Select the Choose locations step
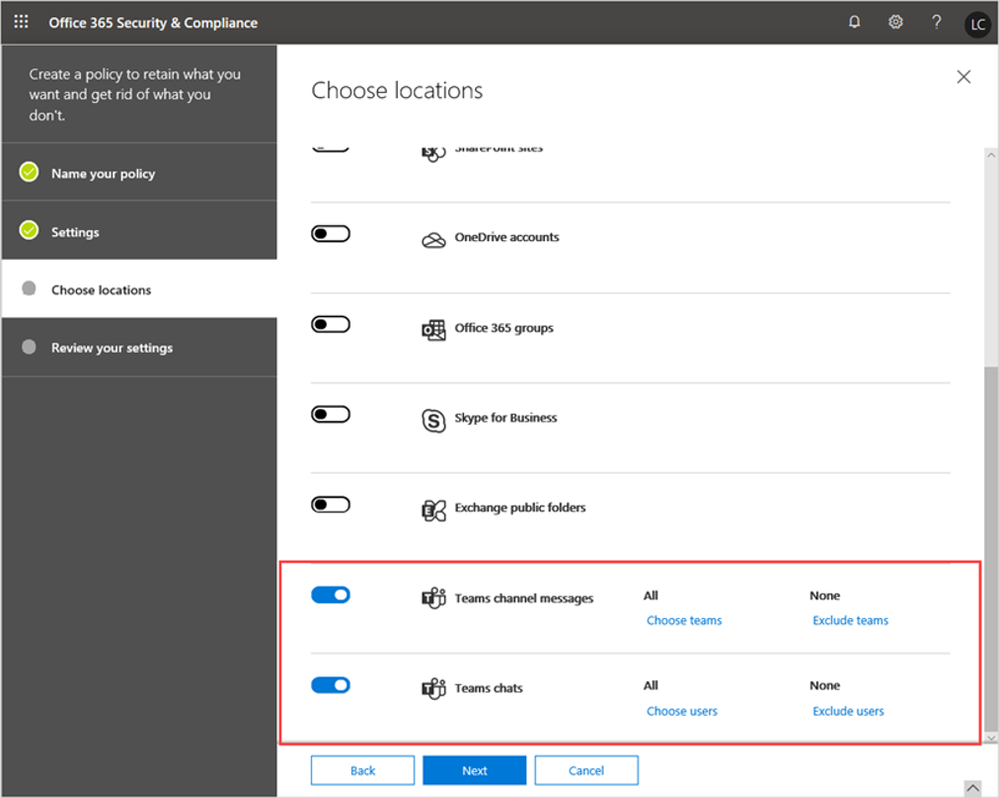The height and width of the screenshot is (798, 999). coord(140,289)
